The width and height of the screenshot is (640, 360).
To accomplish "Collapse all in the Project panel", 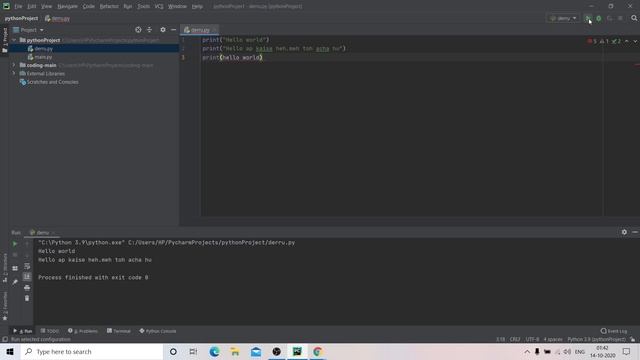I will click(149, 30).
